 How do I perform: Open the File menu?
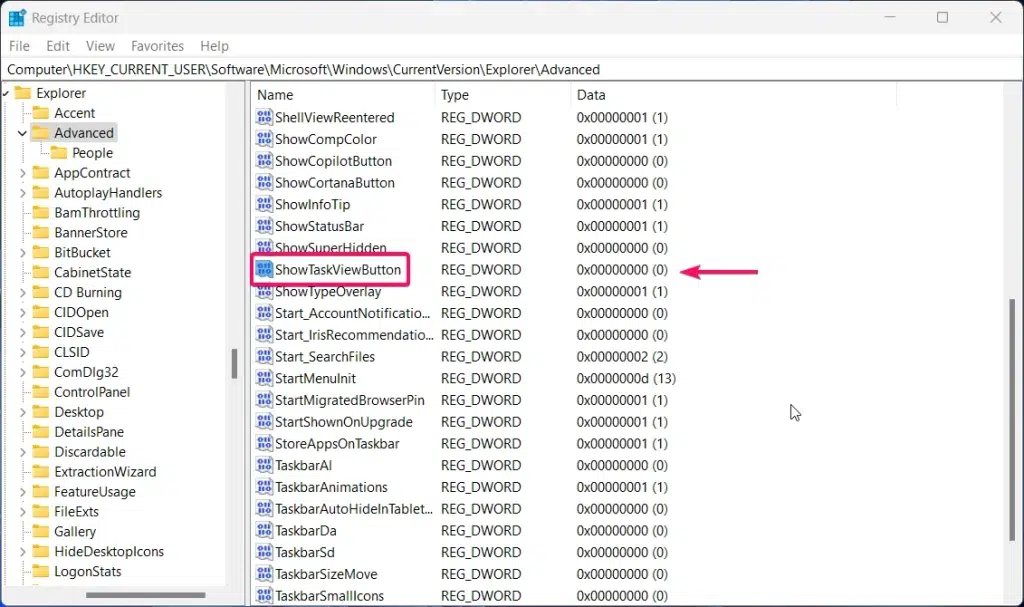tap(19, 46)
